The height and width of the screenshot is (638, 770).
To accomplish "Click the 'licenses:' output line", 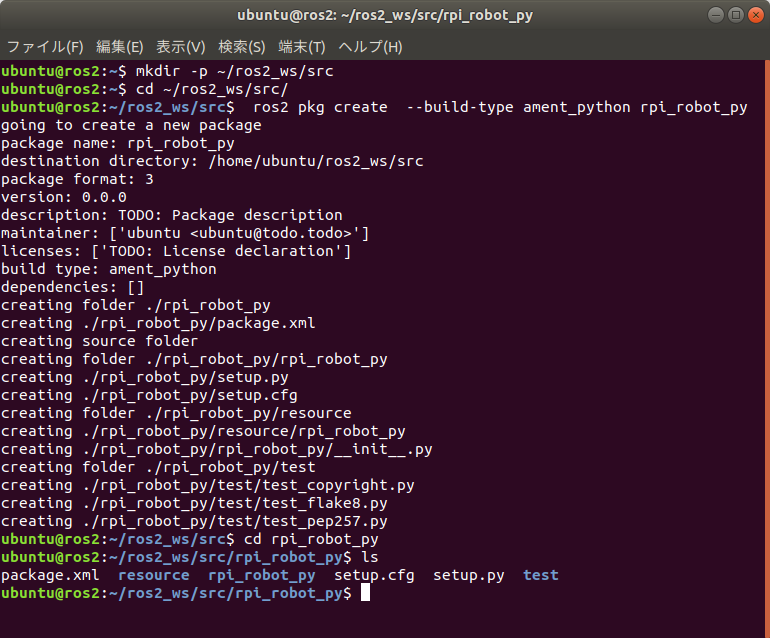I will 176,251.
